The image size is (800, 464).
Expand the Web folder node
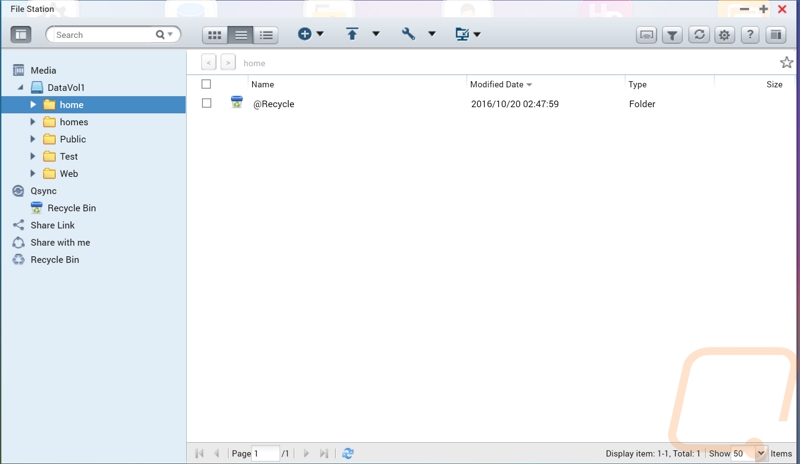point(33,174)
